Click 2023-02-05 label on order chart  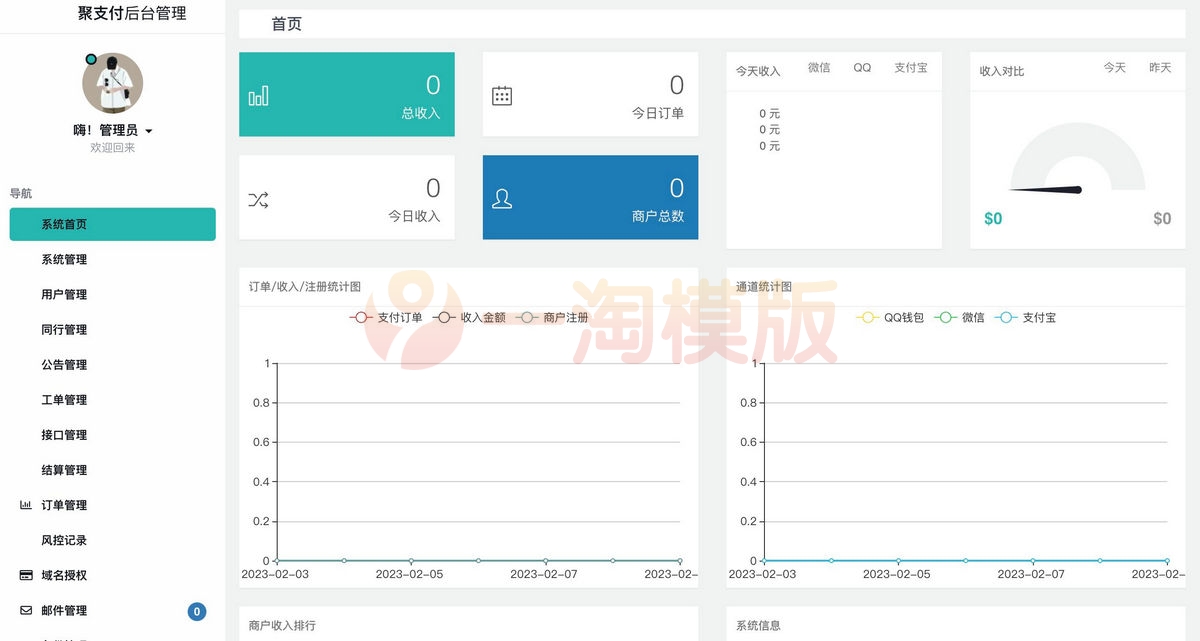410,574
